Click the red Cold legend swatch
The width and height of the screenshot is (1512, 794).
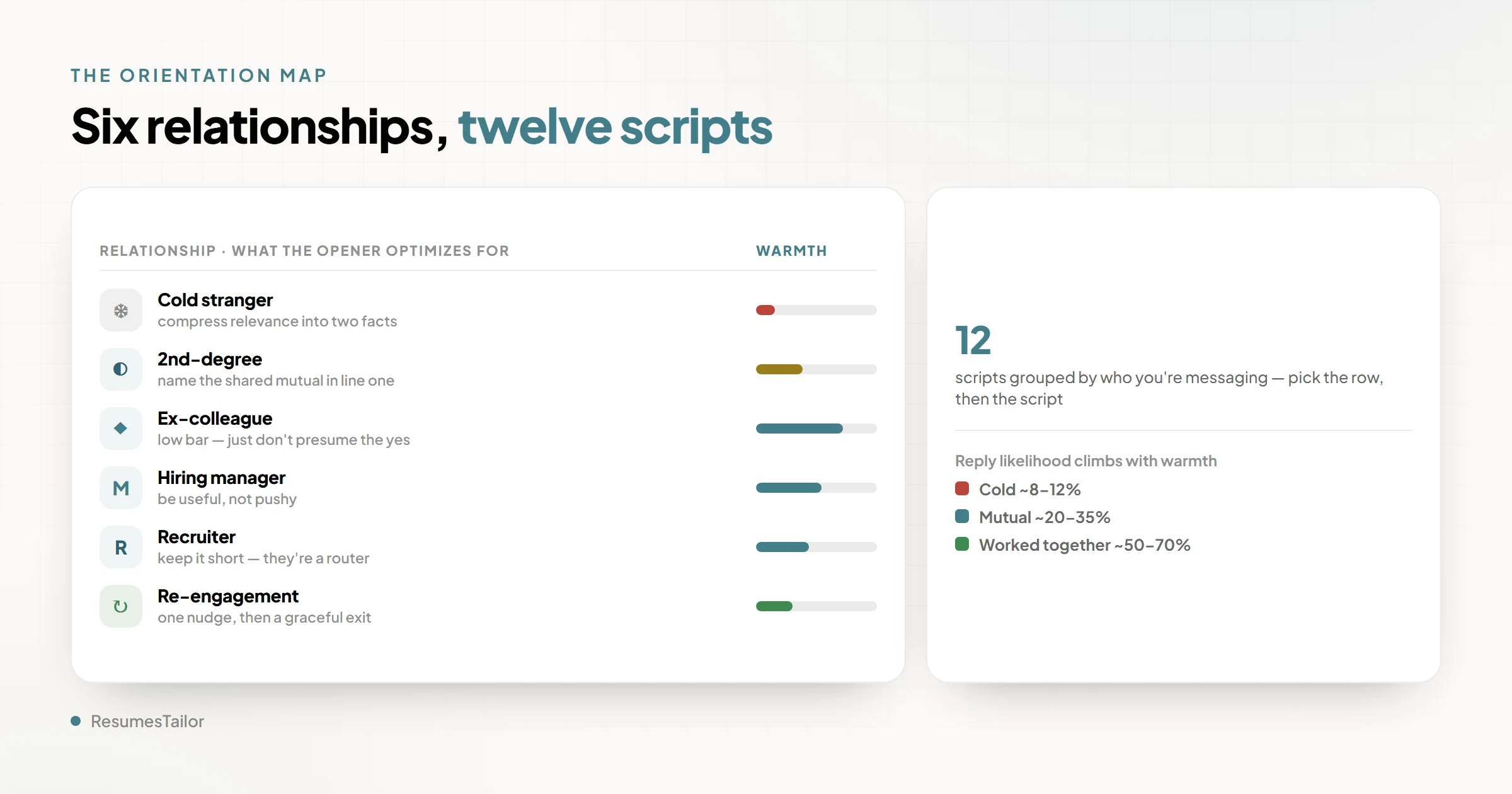(962, 488)
